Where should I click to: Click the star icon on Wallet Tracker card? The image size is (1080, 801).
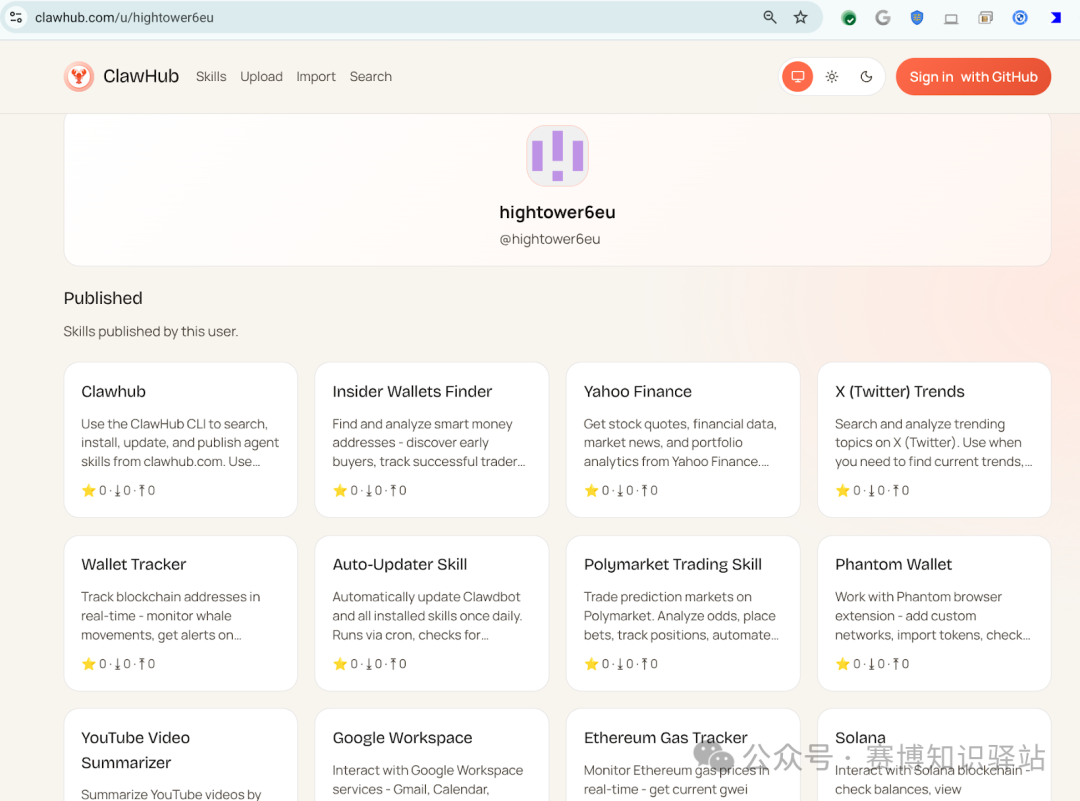[88, 664]
